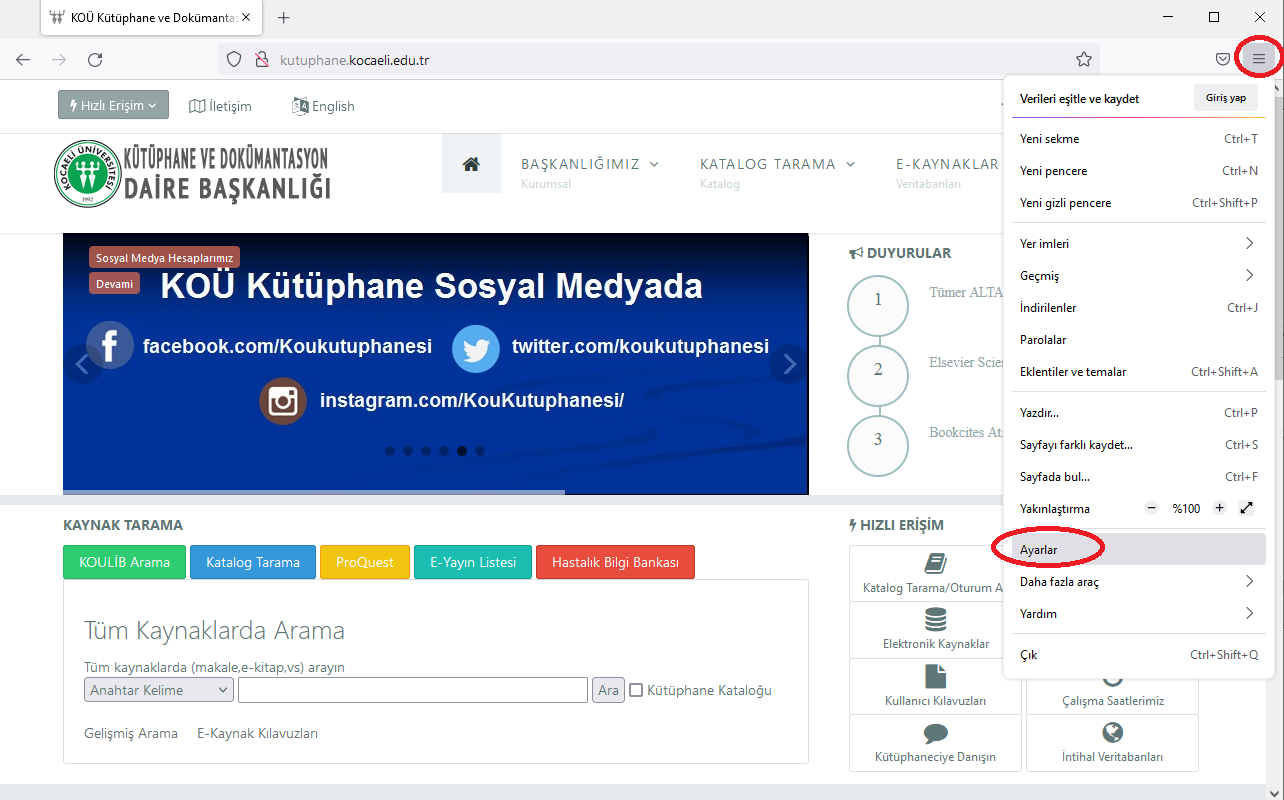Open the Twitter icon in banner

click(x=476, y=348)
